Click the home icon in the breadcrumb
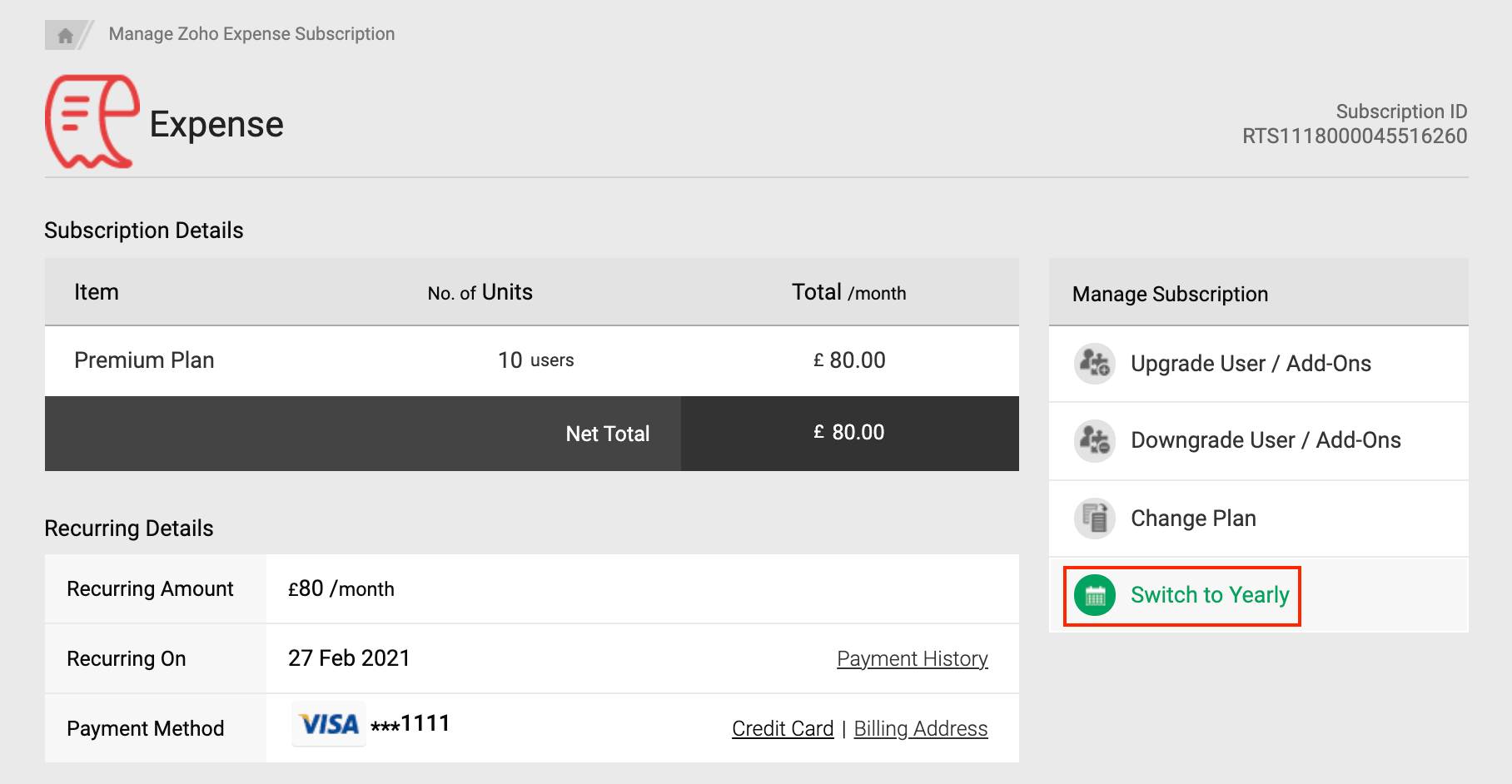The height and width of the screenshot is (784, 1512). (65, 35)
